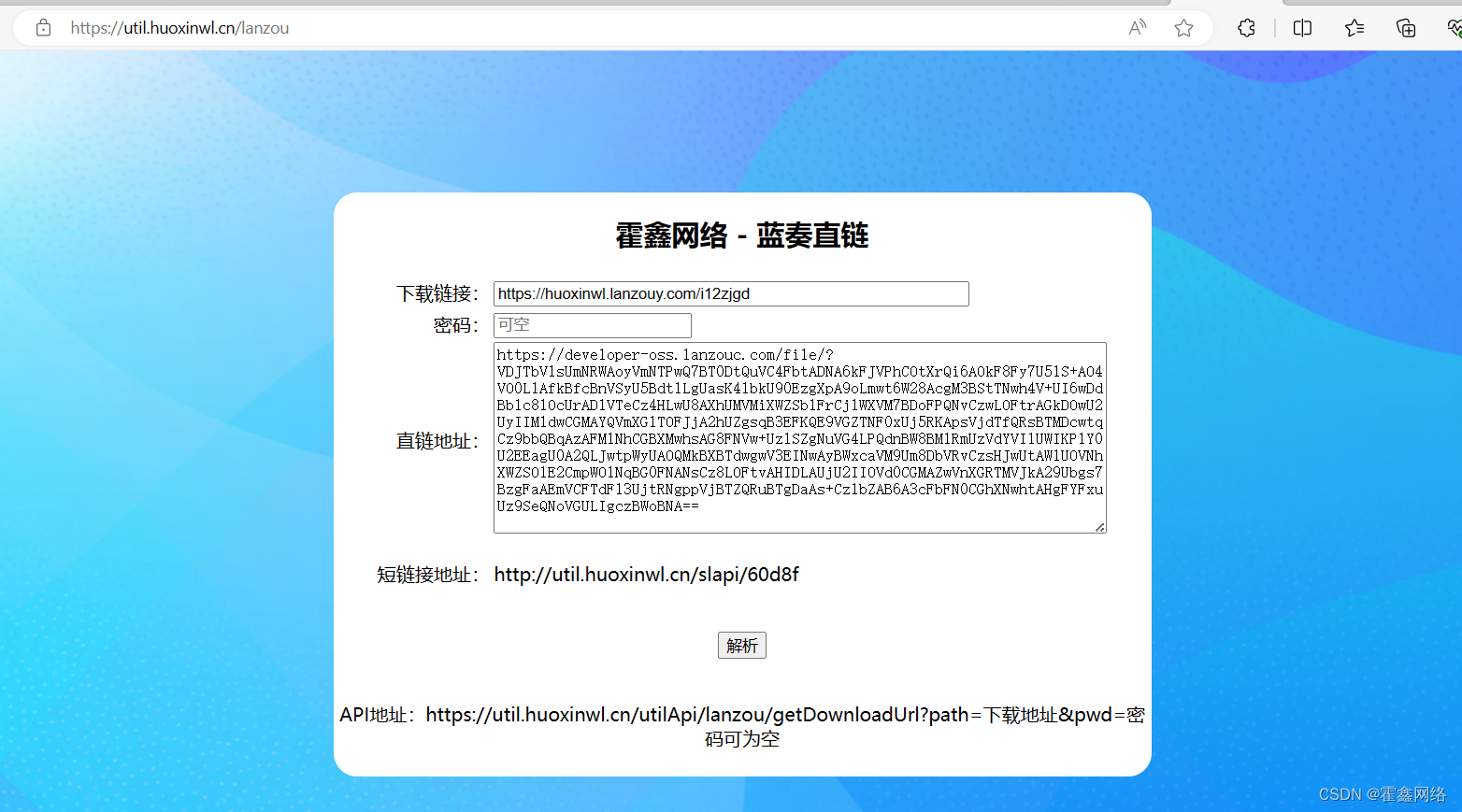Viewport: 1462px width, 812px height.
Task: Grab the textarea resize handle corner
Action: [1100, 527]
